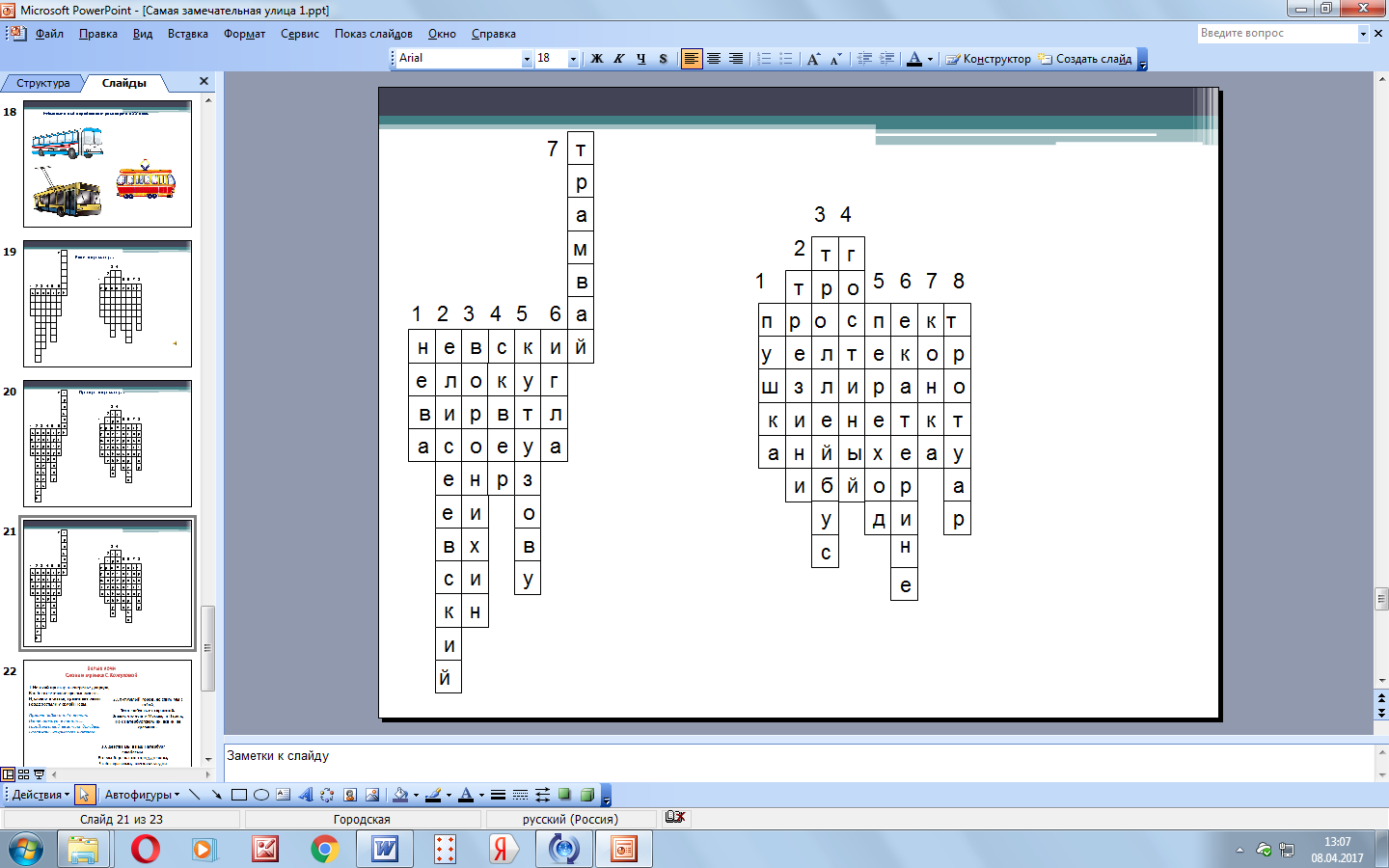1389x868 pixels.
Task: Switch to the Структура tab
Action: 43,83
